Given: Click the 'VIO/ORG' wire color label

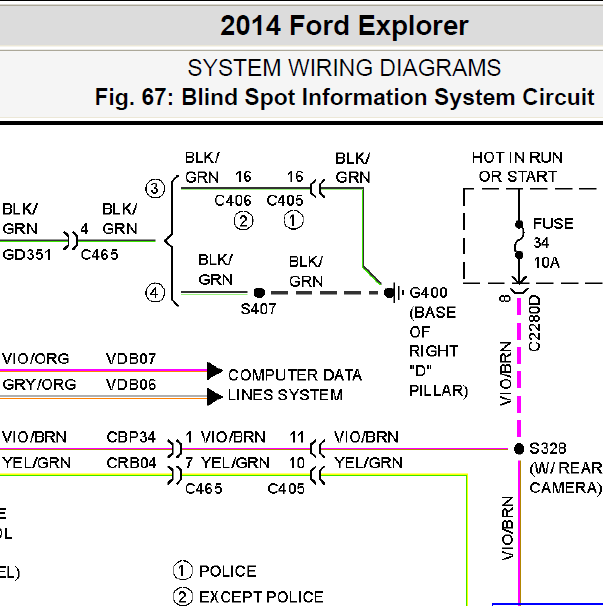Looking at the screenshot, I should pos(36,359).
